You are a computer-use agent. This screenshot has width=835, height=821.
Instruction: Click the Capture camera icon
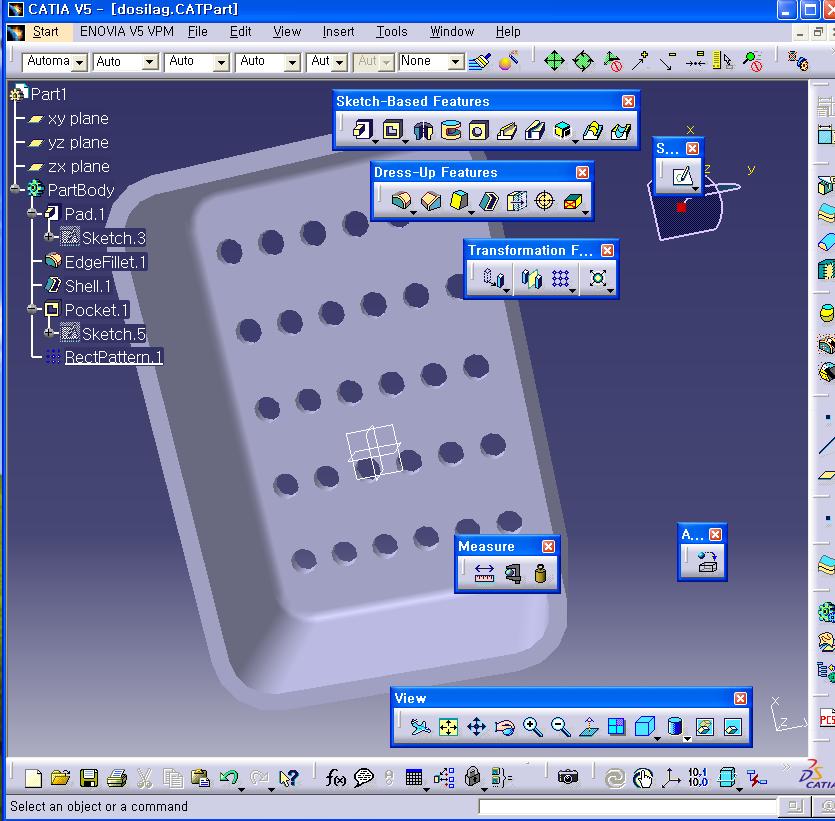click(568, 777)
